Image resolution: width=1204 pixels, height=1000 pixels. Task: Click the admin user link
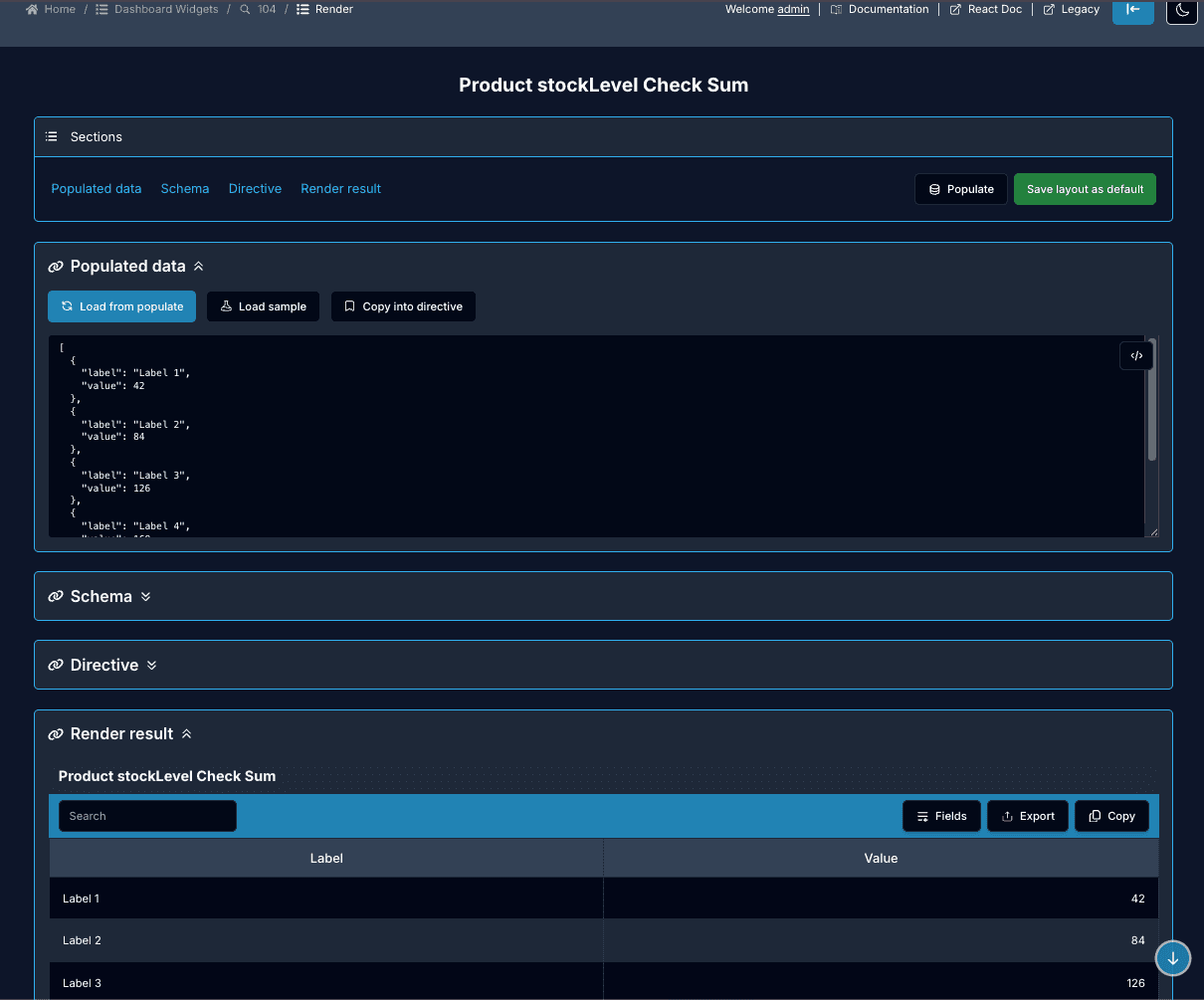pyautogui.click(x=793, y=9)
